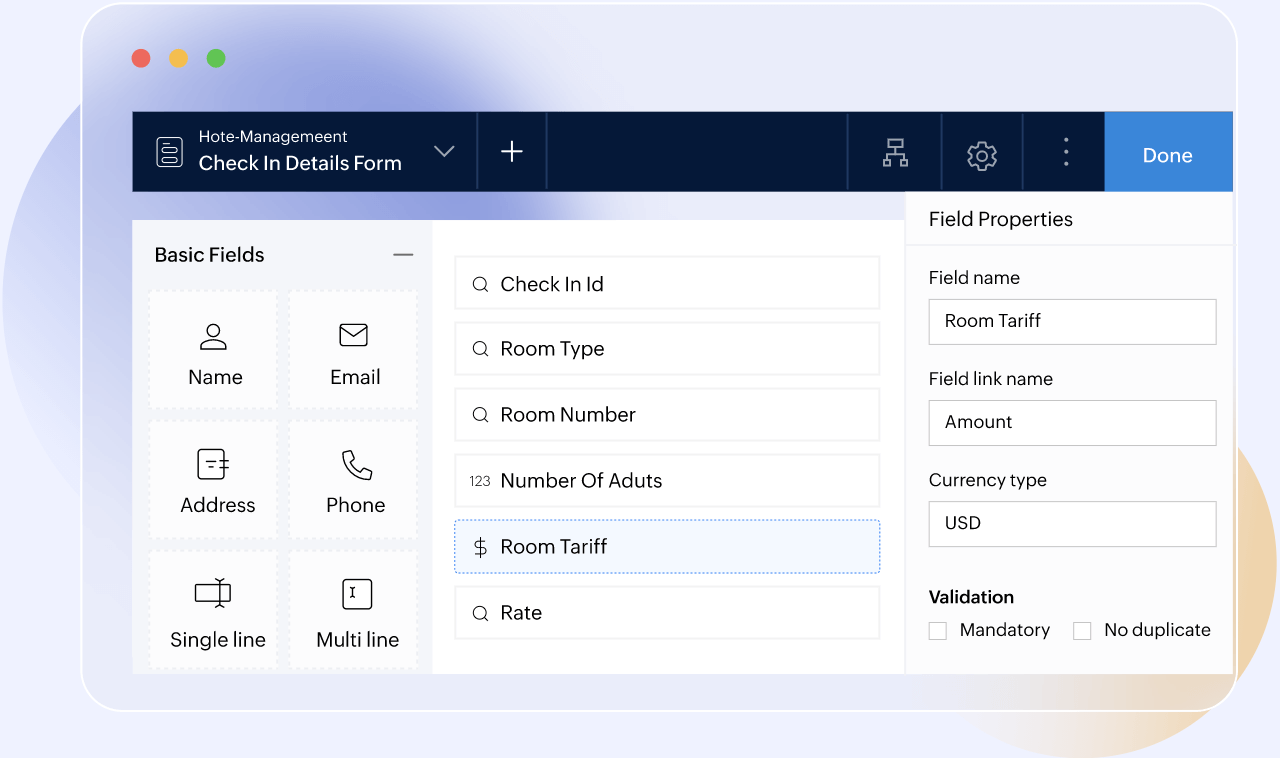Select the Name field element
This screenshot has width=1280, height=758.
point(212,349)
